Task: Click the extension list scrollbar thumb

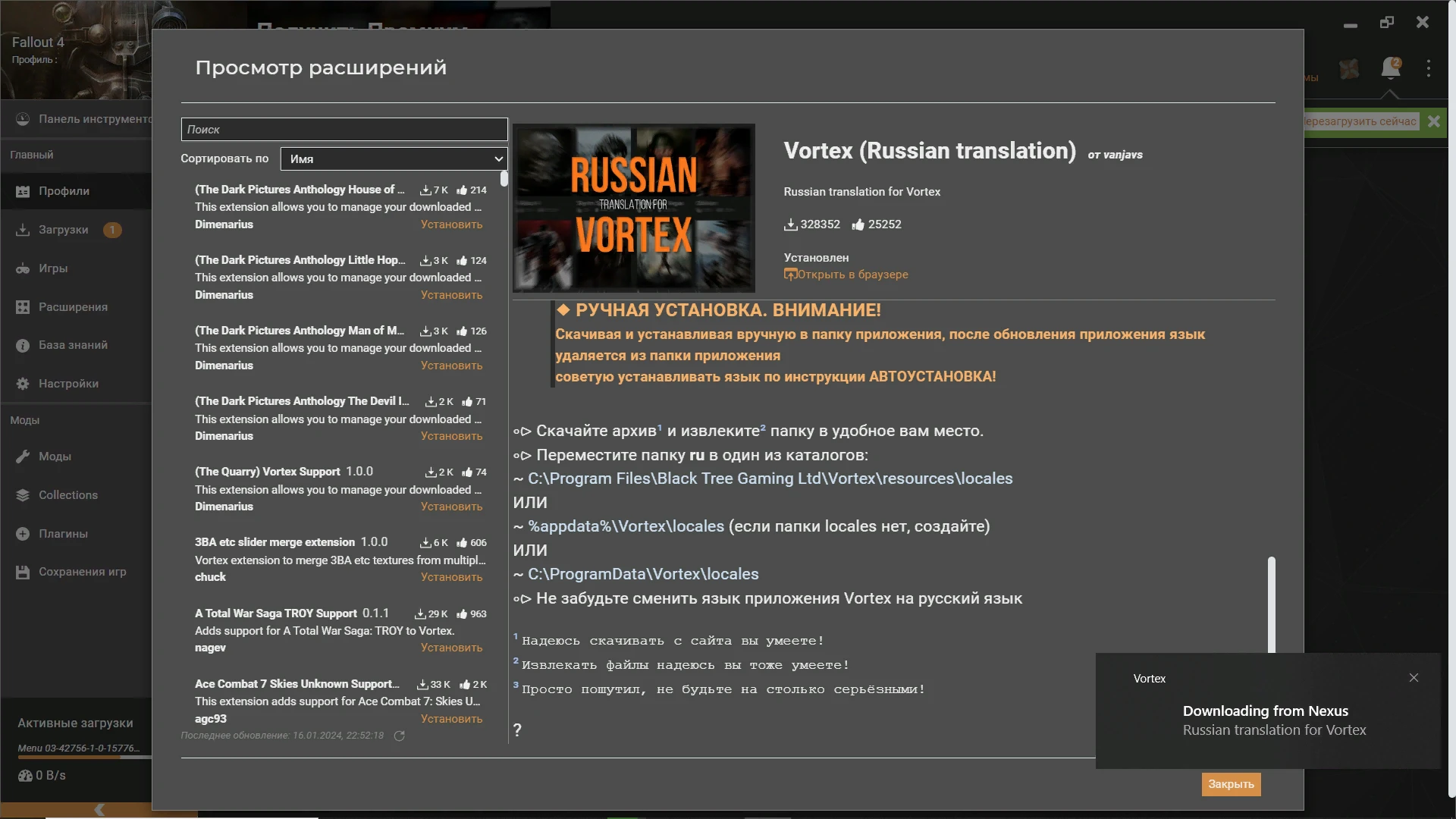Action: [504, 180]
